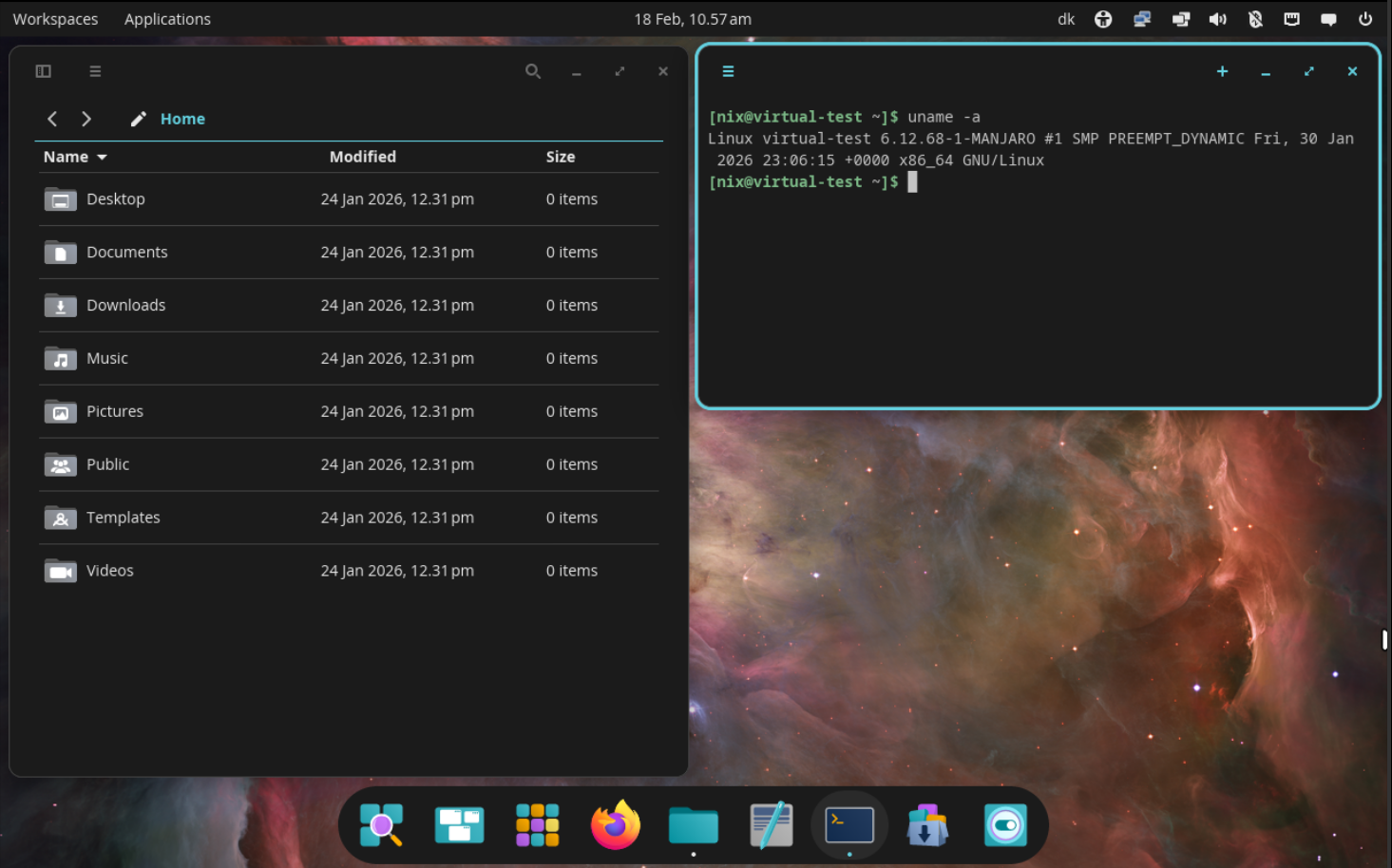The image size is (1392, 868).
Task: Go forward with the right navigation arrow
Action: (86, 118)
